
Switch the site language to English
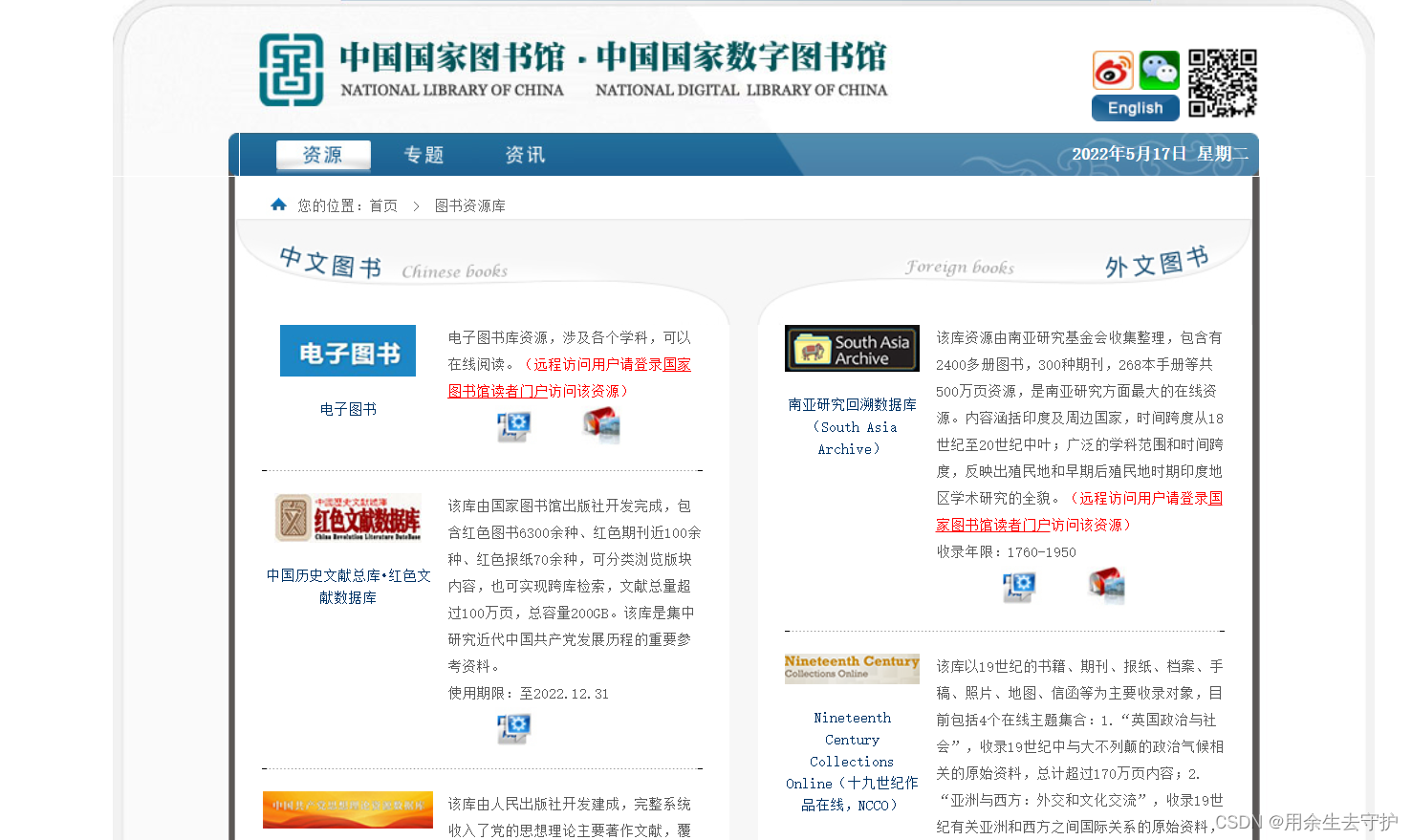pos(1136,108)
